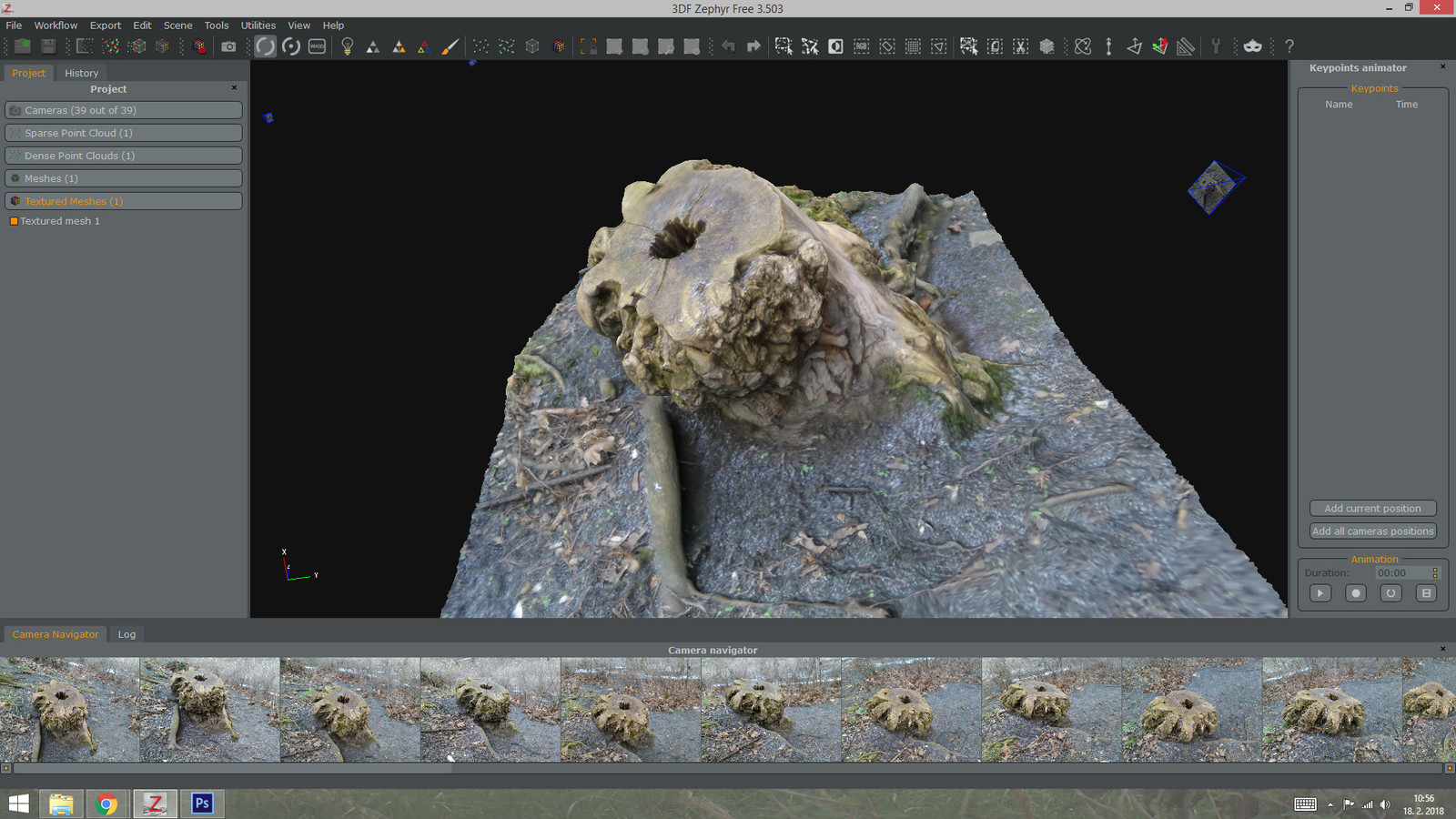Screen dimensions: 1456x819
Task: Select the scissors cutting tool
Action: coord(1020,45)
